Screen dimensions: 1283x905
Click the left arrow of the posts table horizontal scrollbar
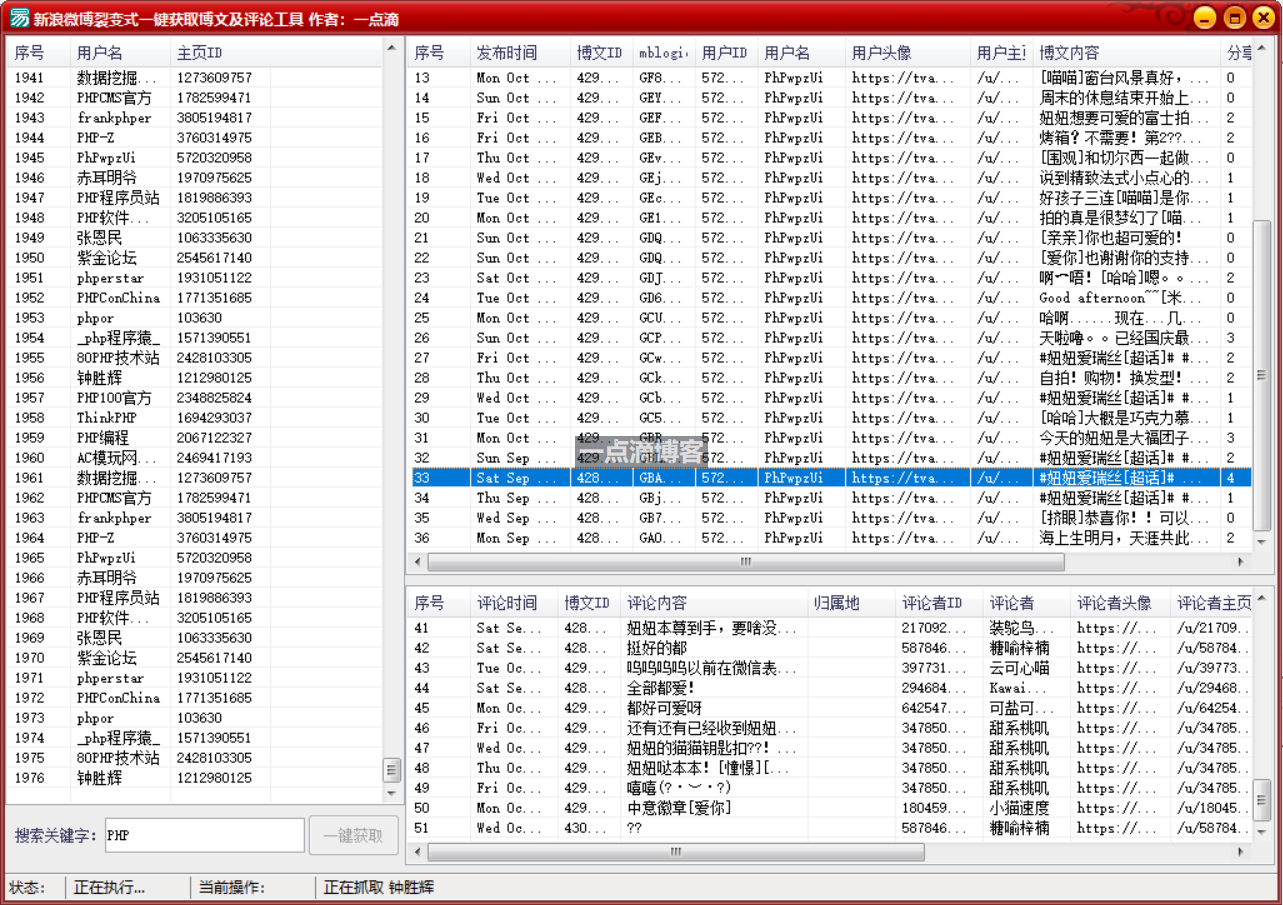point(418,562)
